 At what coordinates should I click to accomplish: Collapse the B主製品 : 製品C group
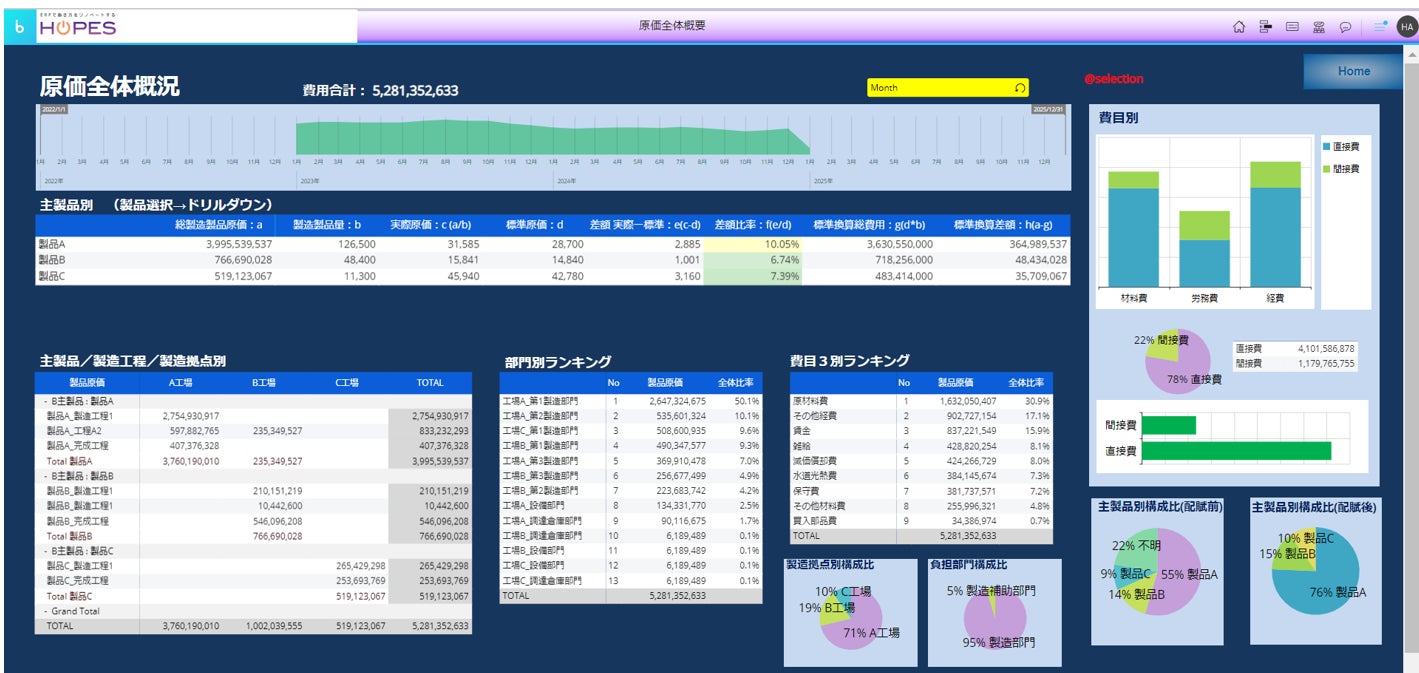tap(47, 551)
